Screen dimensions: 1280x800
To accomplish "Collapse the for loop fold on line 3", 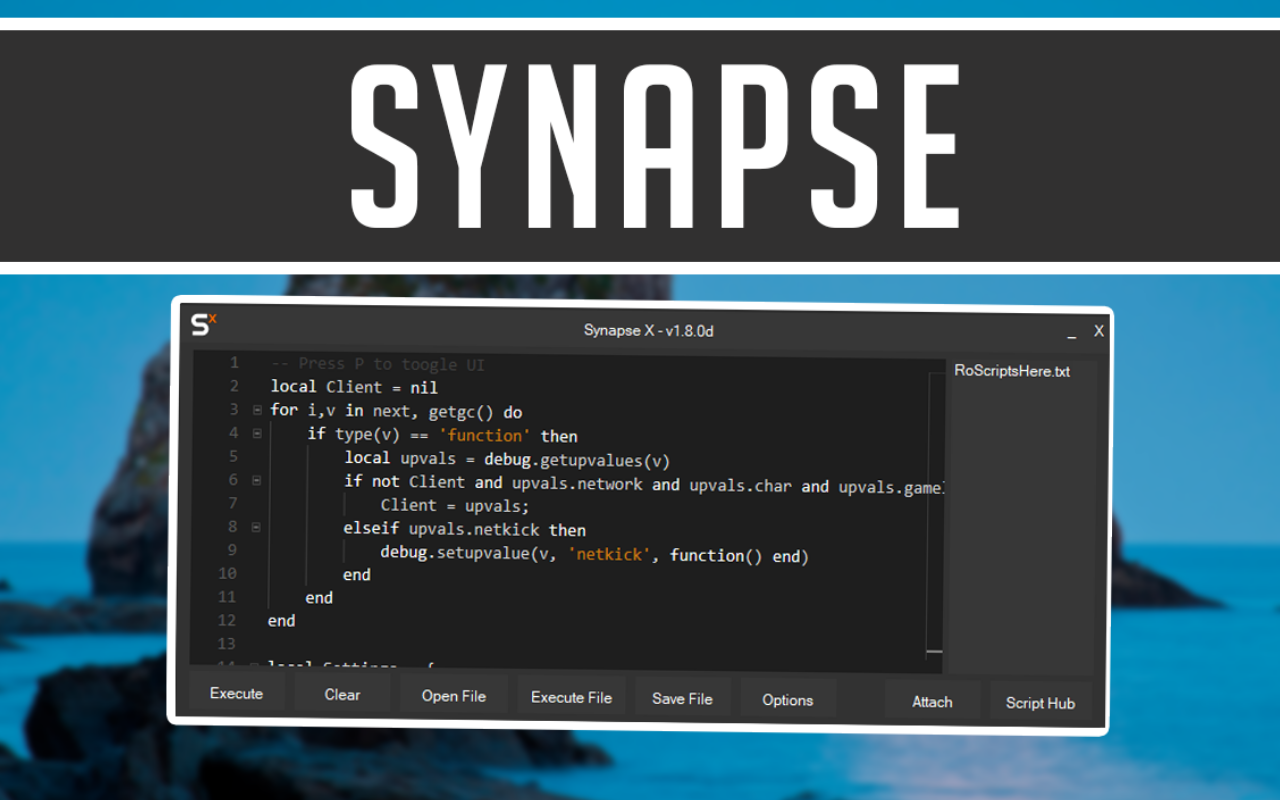I will (257, 410).
